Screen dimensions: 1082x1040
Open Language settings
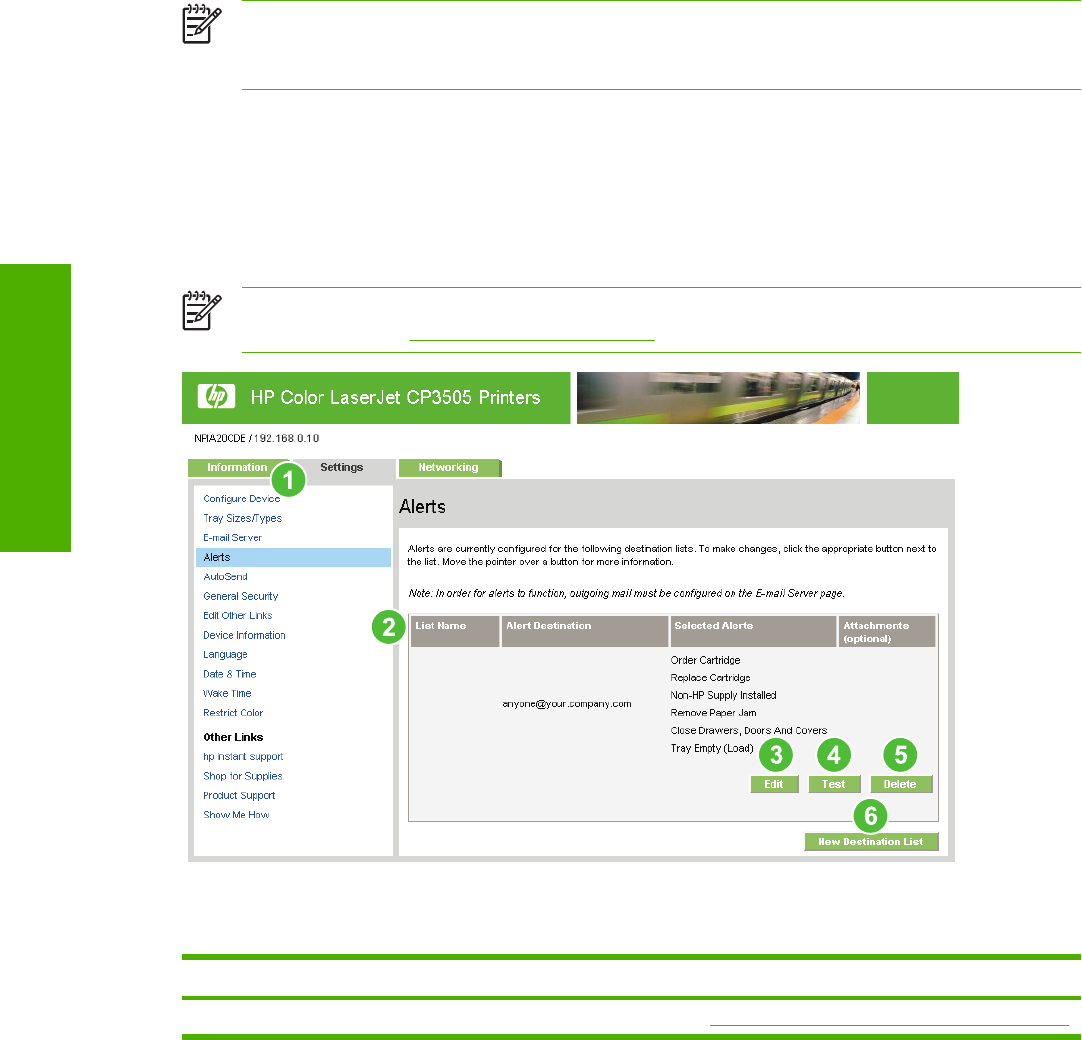(225, 654)
